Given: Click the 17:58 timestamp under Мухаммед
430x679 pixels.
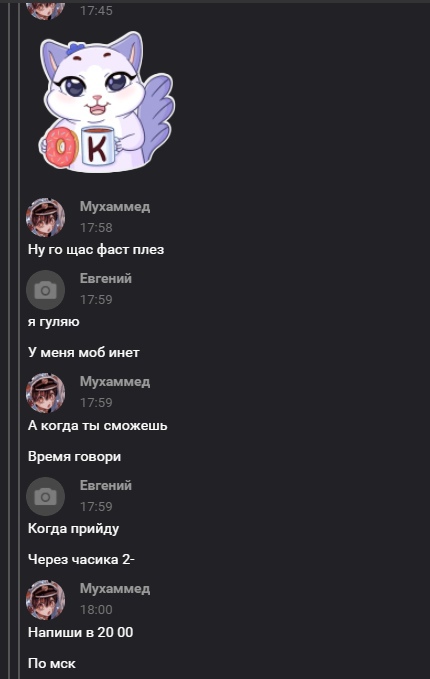Looking at the screenshot, I should point(96,227).
